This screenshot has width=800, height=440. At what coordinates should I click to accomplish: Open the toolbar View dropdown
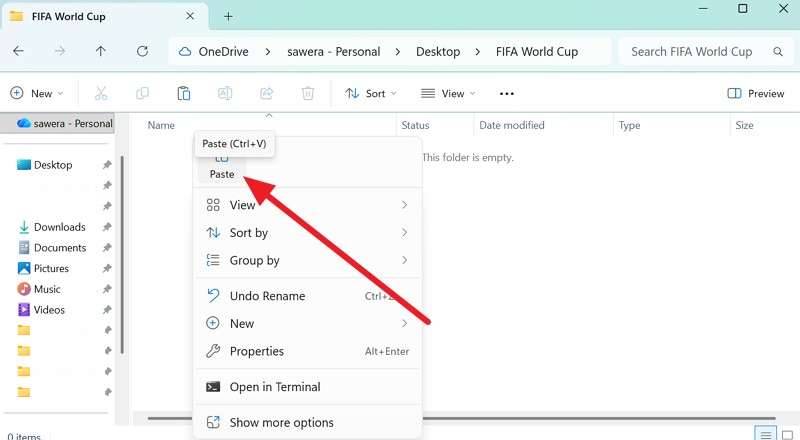tap(448, 93)
